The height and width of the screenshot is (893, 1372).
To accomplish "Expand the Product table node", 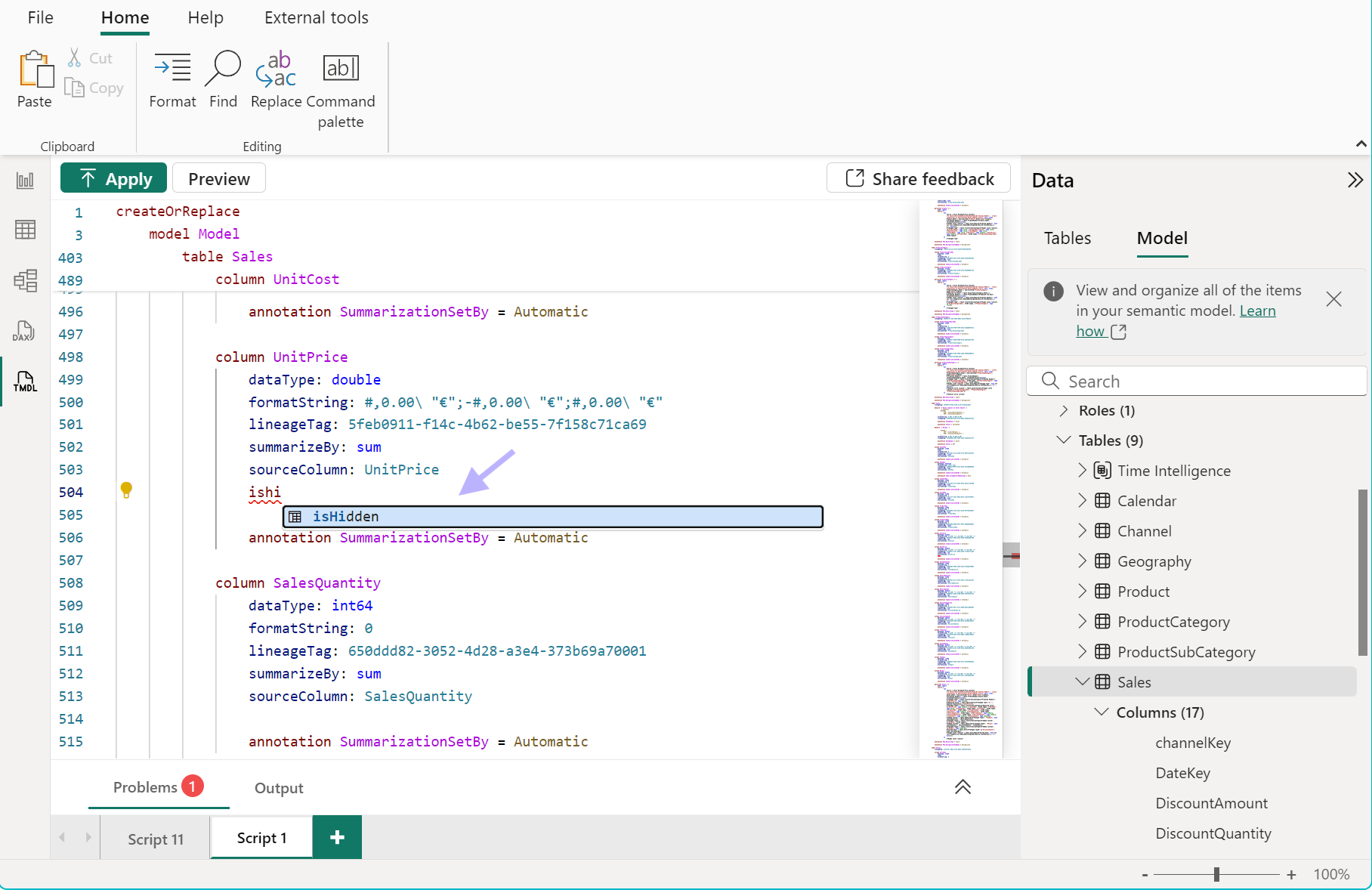I will click(x=1082, y=591).
